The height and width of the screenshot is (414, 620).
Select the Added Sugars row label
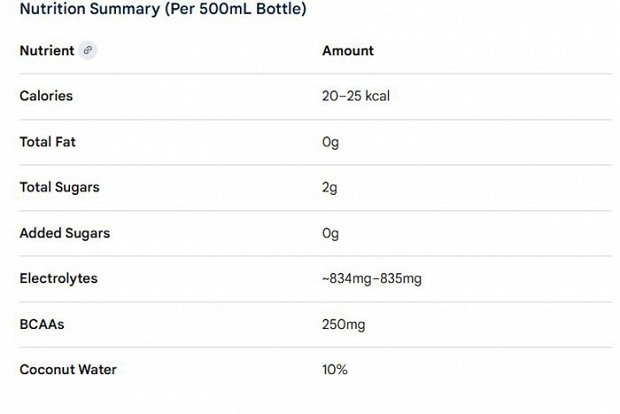click(65, 233)
